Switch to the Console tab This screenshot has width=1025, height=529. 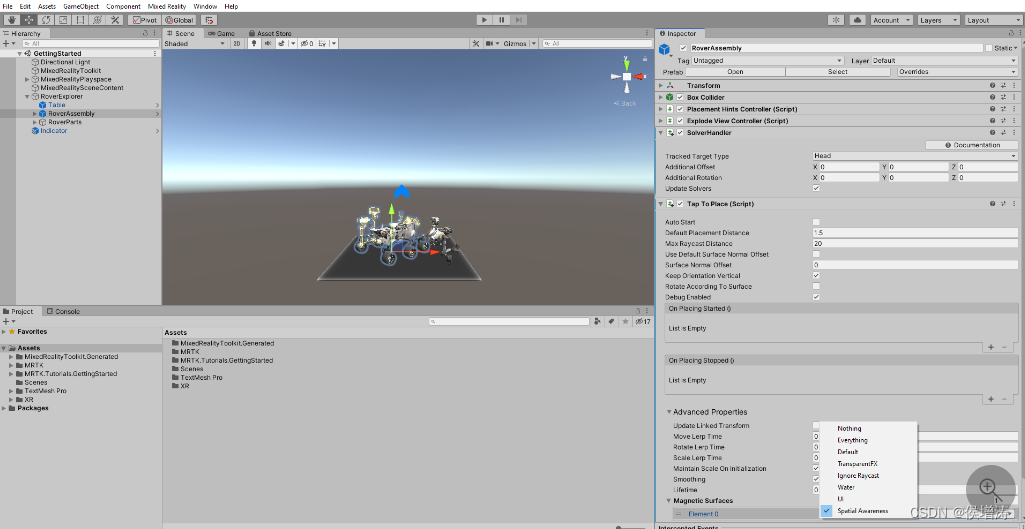coord(63,311)
